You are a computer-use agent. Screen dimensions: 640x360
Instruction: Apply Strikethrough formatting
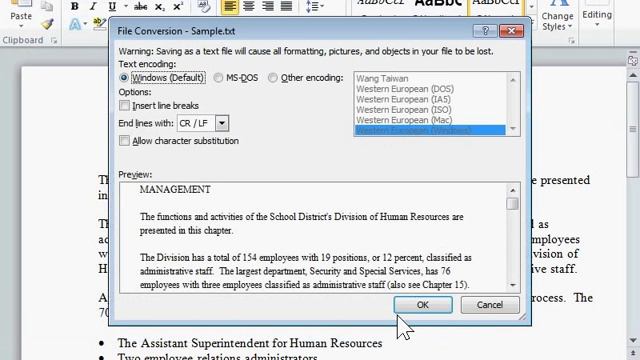click(x=140, y=6)
